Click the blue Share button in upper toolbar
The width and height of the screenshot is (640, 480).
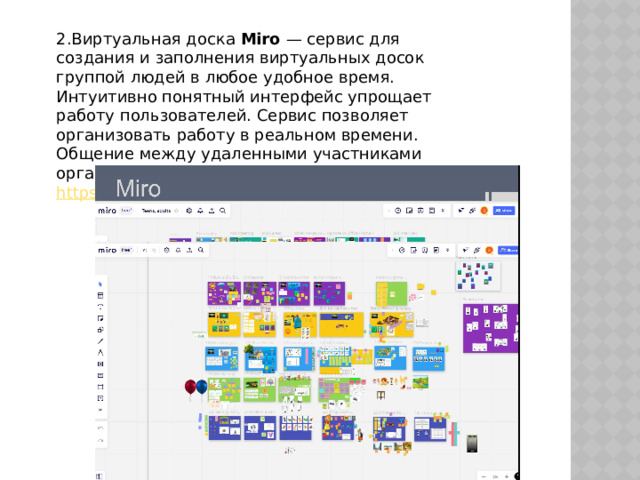pyautogui.click(x=504, y=211)
